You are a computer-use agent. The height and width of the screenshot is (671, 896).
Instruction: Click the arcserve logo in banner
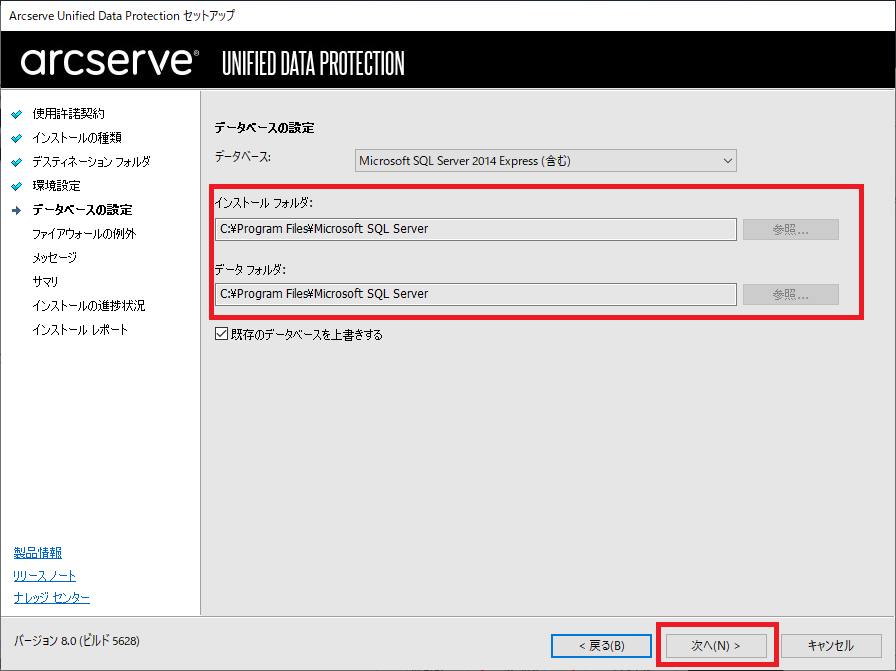pos(110,61)
